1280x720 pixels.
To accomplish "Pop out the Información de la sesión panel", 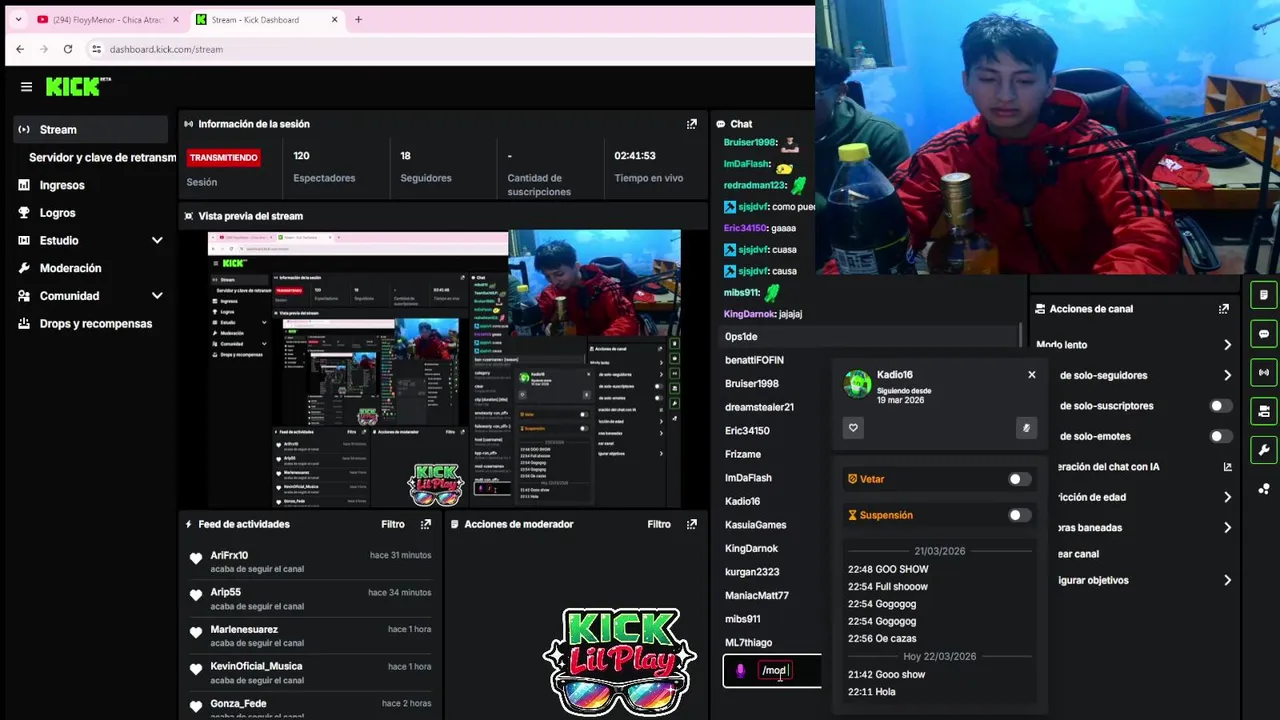I will coord(691,124).
